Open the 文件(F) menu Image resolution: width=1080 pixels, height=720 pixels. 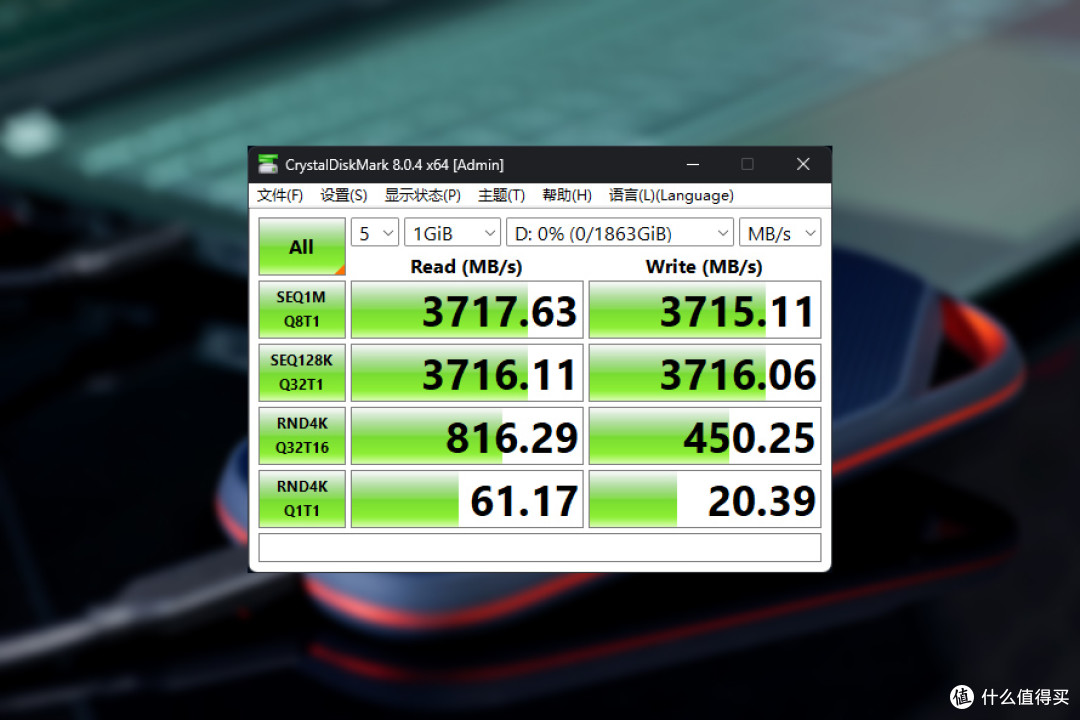[x=280, y=196]
